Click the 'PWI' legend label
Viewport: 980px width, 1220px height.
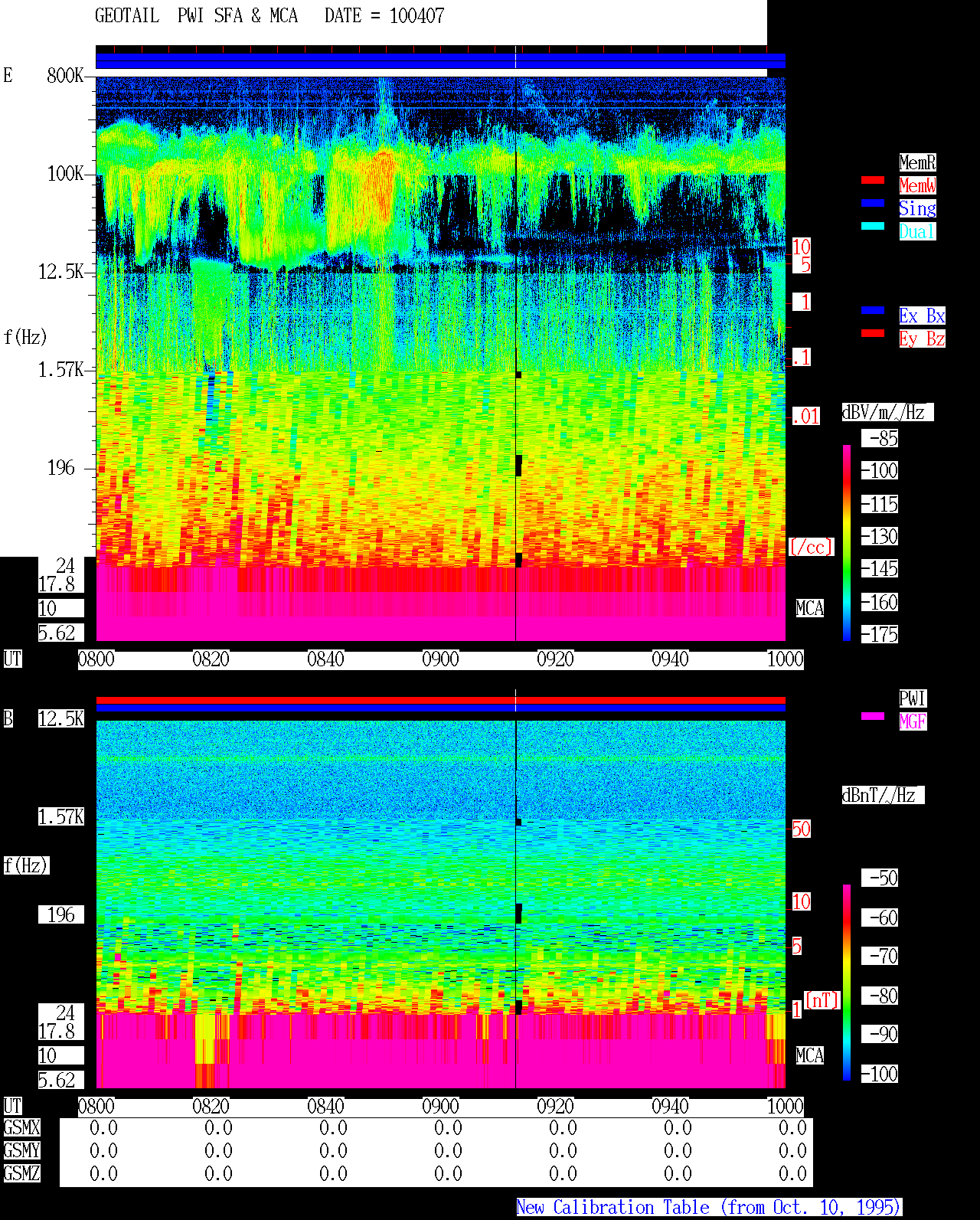(913, 698)
